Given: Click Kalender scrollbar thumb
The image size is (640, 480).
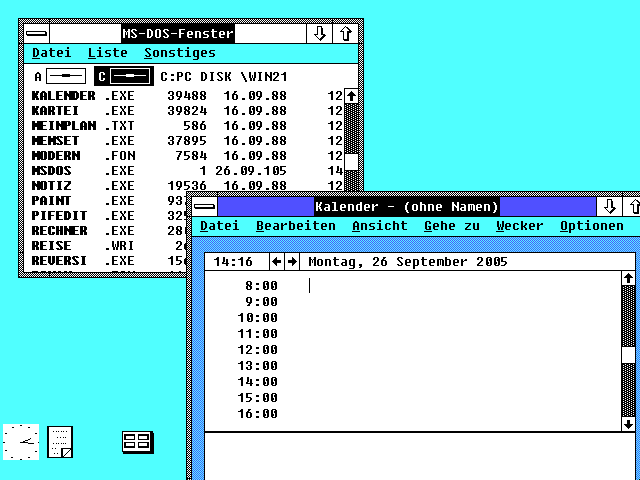Looking at the screenshot, I should coord(629,355).
